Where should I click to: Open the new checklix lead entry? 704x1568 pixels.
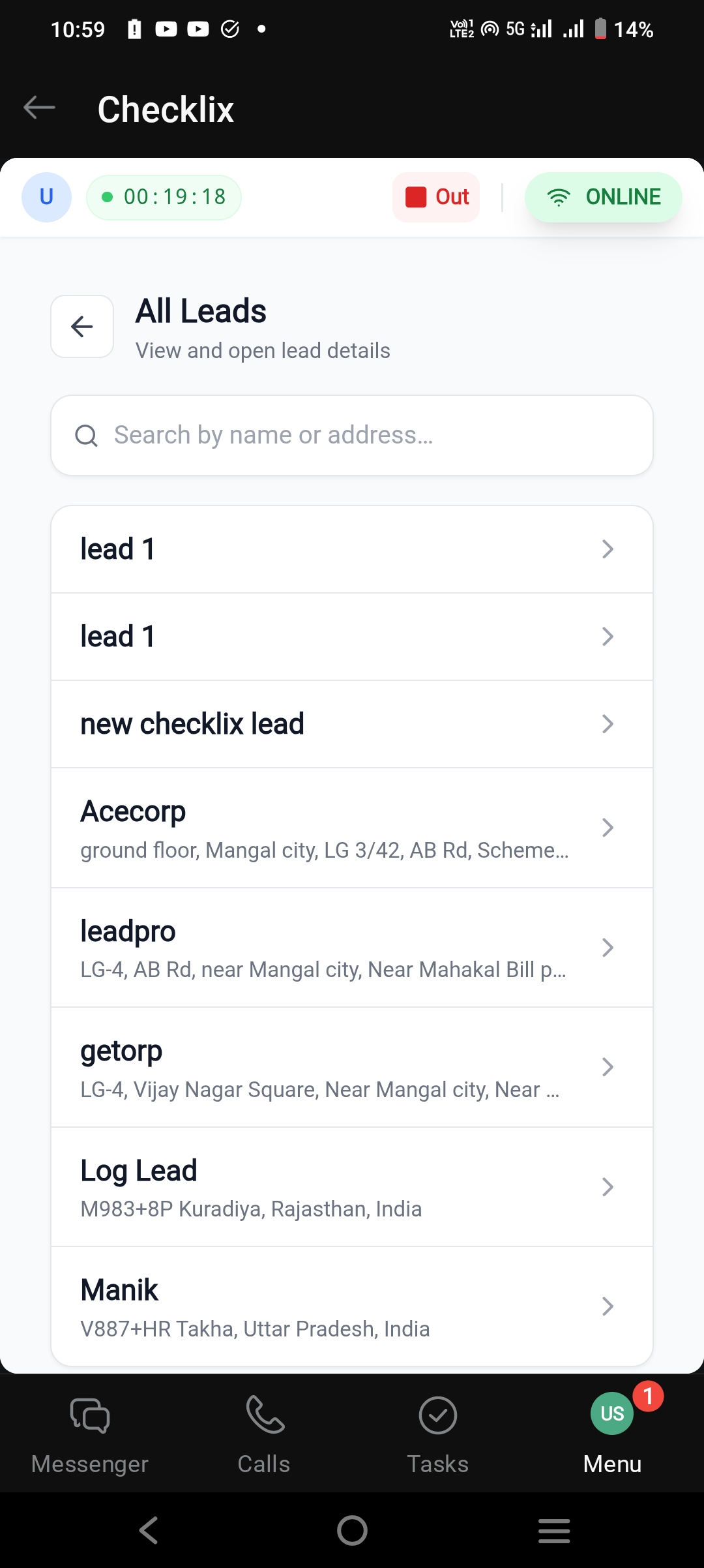(352, 724)
